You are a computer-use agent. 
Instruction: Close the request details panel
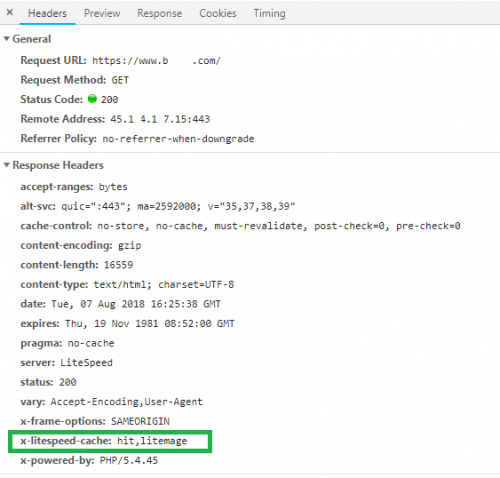(x=10, y=13)
